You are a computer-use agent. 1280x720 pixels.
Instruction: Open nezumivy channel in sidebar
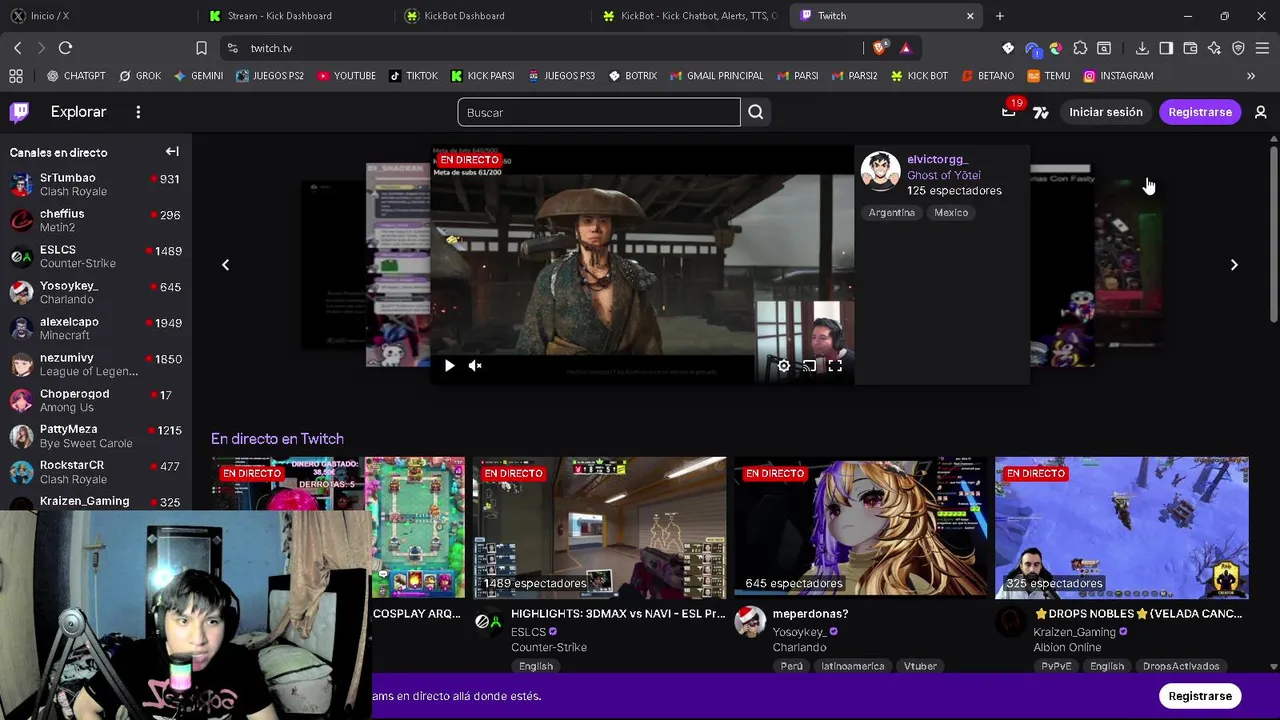[96, 365]
